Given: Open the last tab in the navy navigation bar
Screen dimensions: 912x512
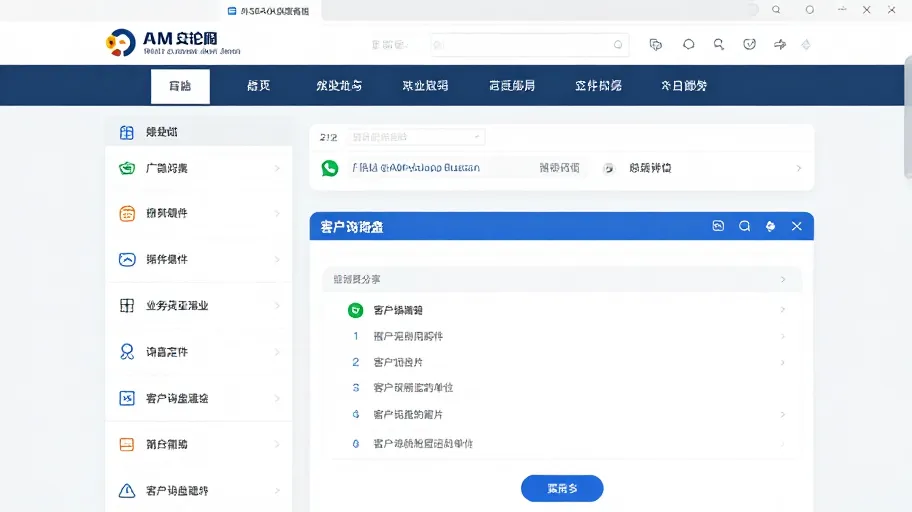Looking at the screenshot, I should pos(684,86).
